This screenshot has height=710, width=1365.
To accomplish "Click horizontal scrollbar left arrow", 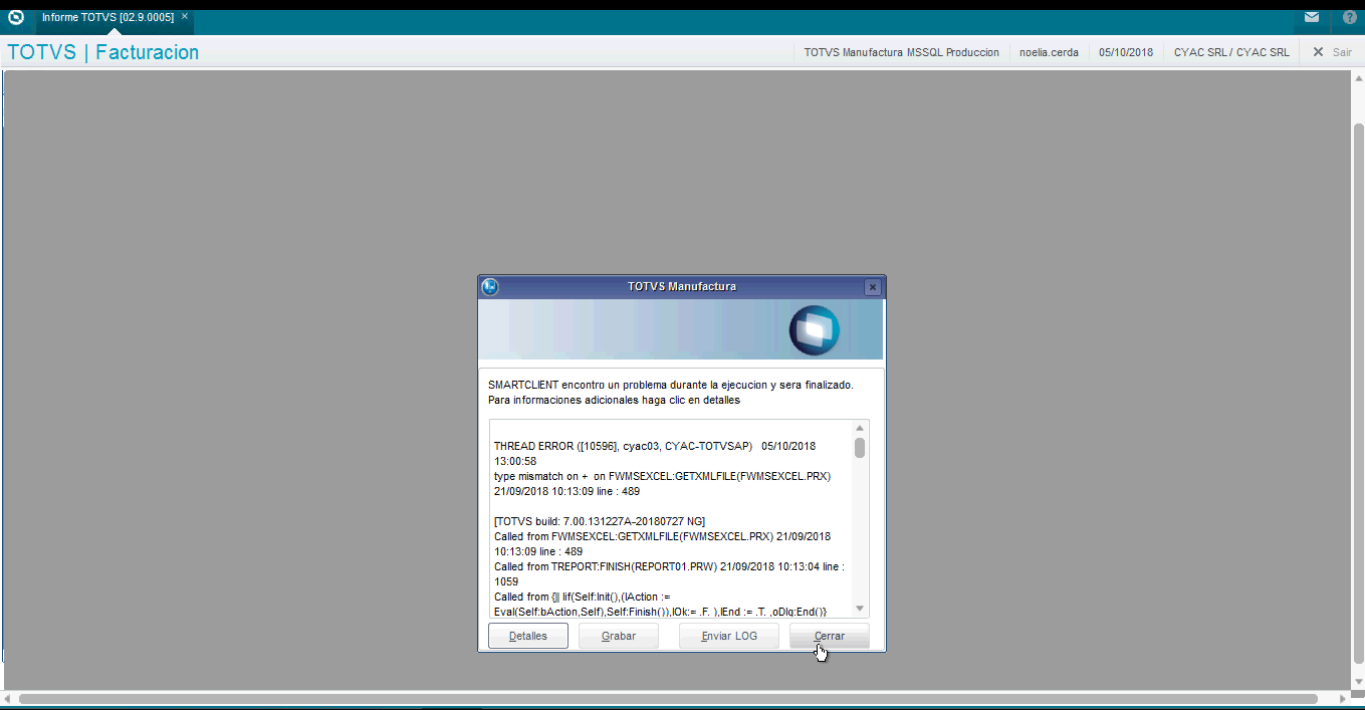I will point(8,698).
